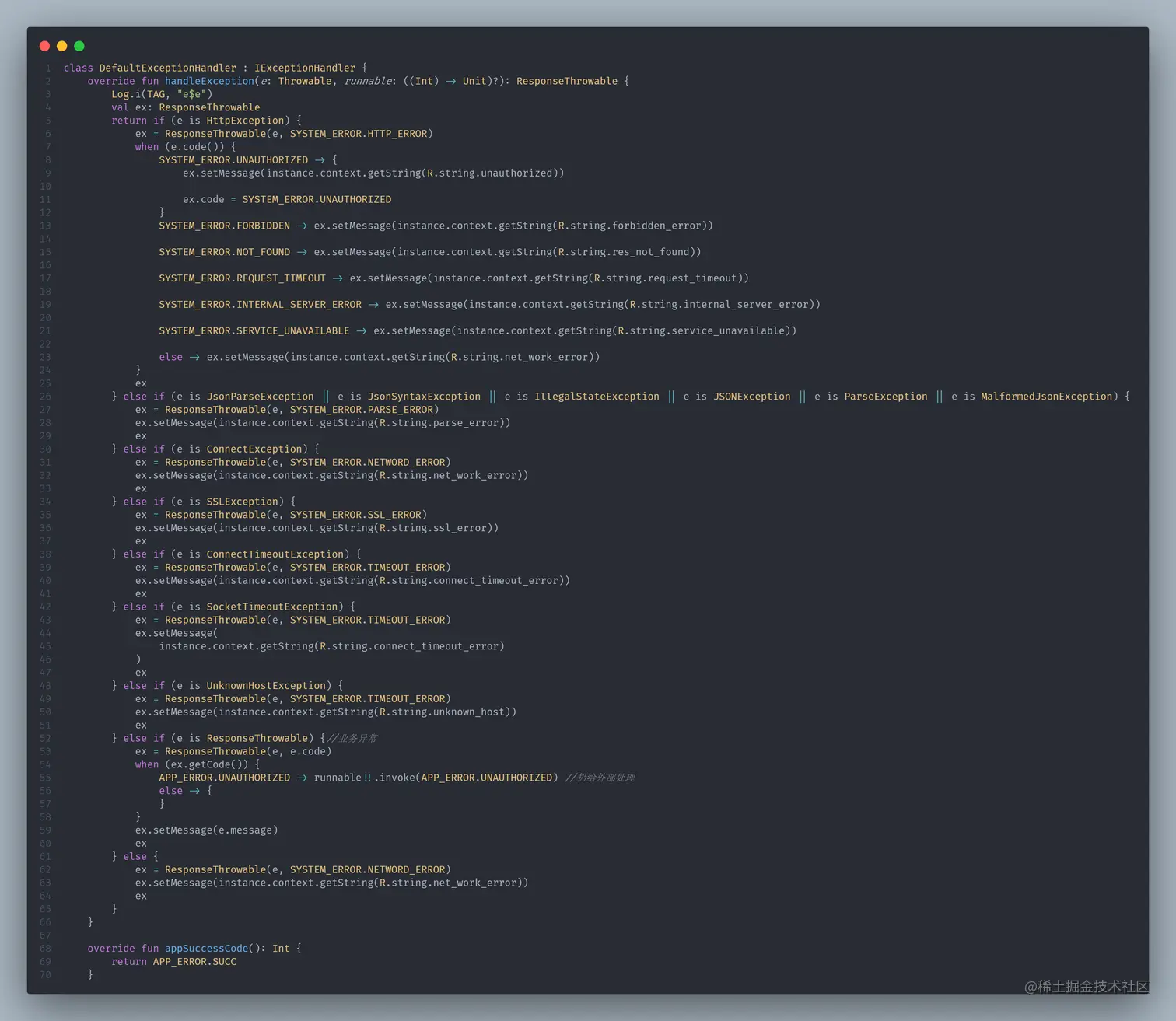Select SYSTEM_ERROR.PARSE_ERROR constant
The image size is (1176, 1021).
(362, 410)
